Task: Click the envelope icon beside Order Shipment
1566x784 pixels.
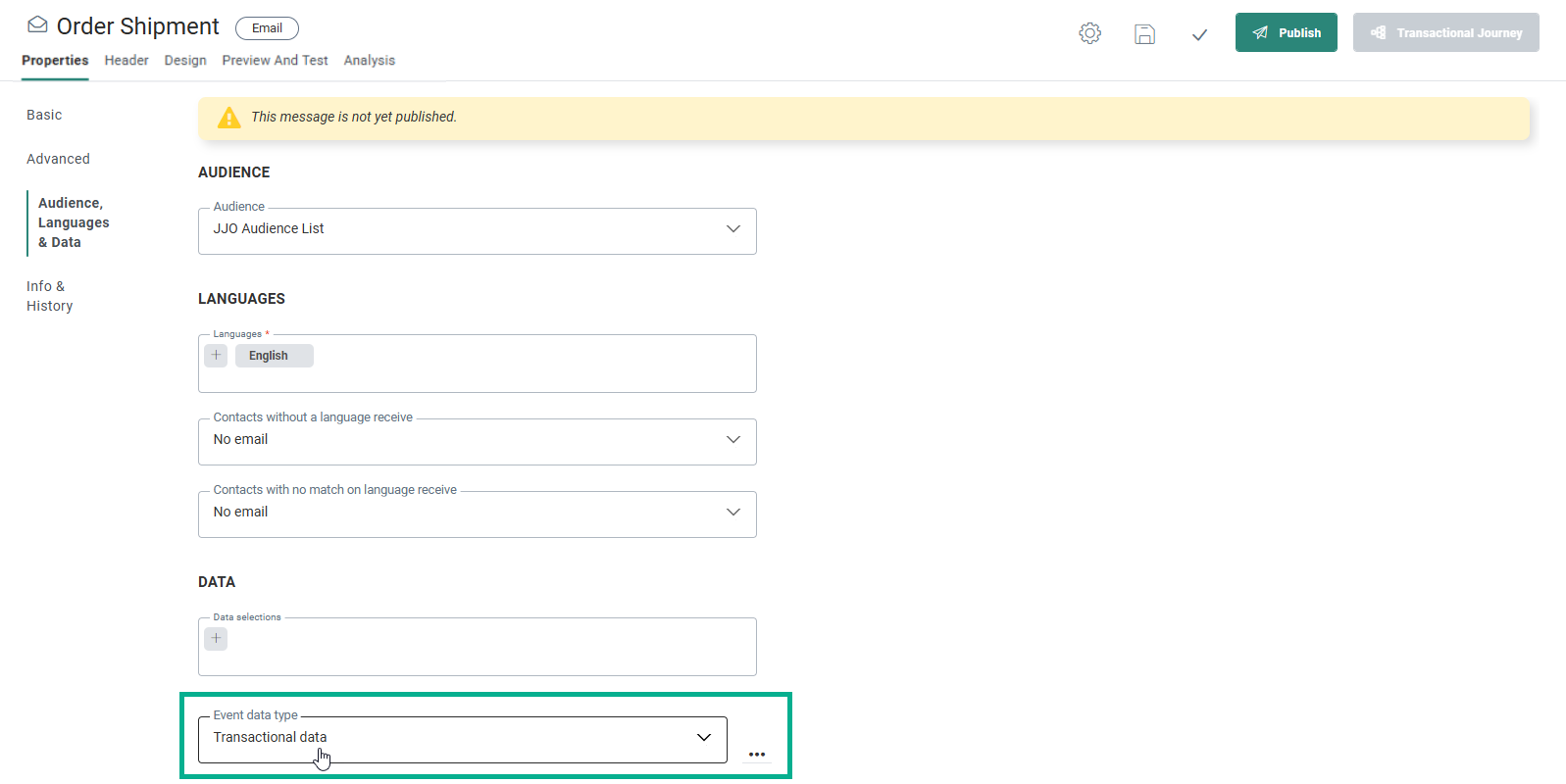Action: click(37, 25)
